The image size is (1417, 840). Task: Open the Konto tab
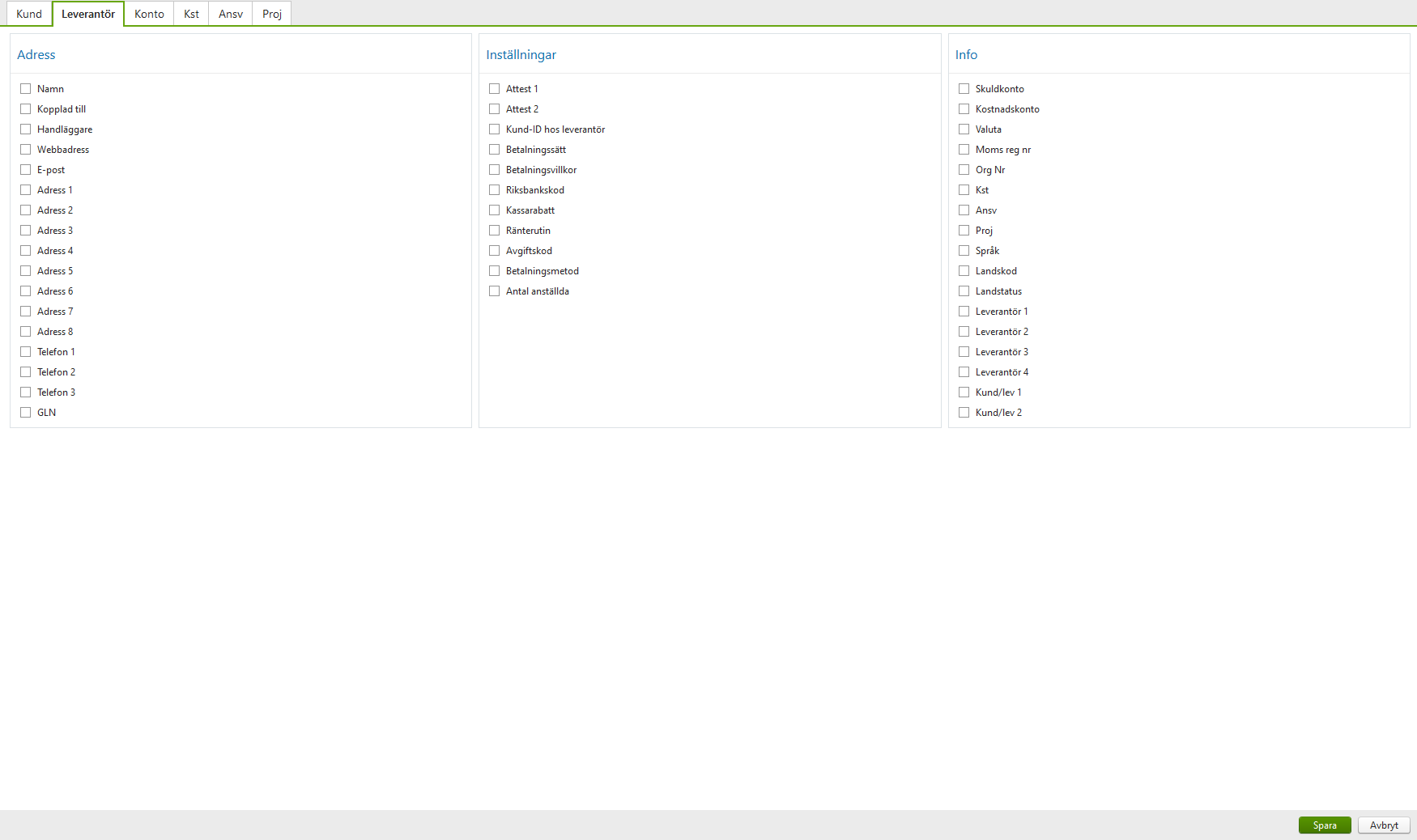148,14
